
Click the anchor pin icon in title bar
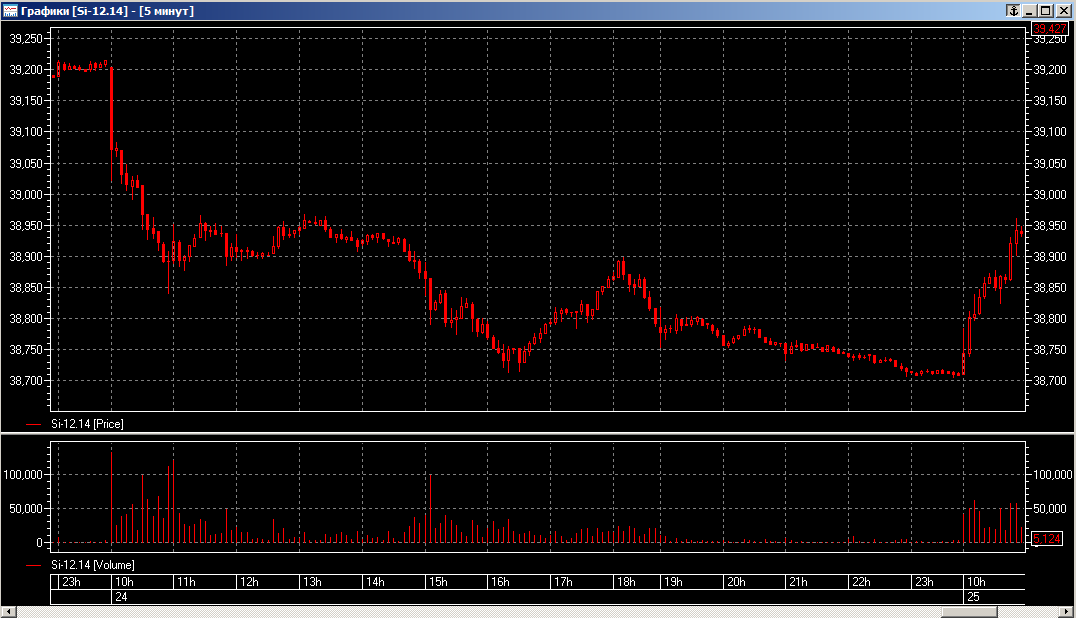[1013, 10]
